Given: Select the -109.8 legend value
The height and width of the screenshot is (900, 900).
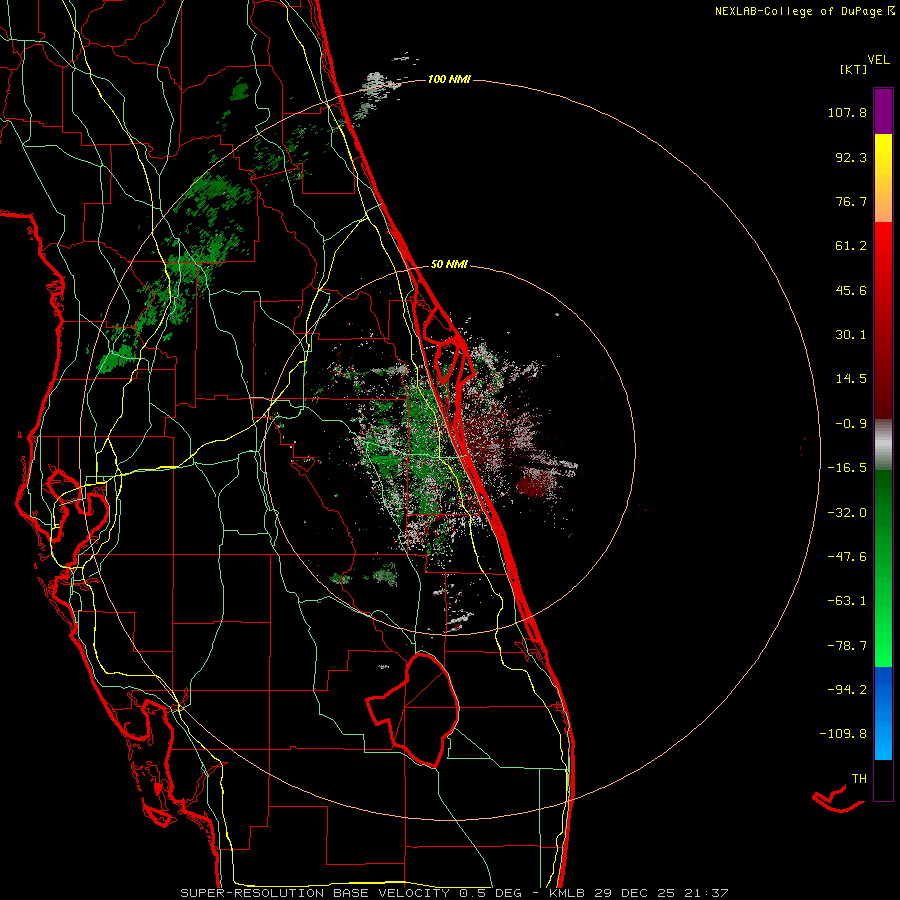Looking at the screenshot, I should click(x=844, y=734).
